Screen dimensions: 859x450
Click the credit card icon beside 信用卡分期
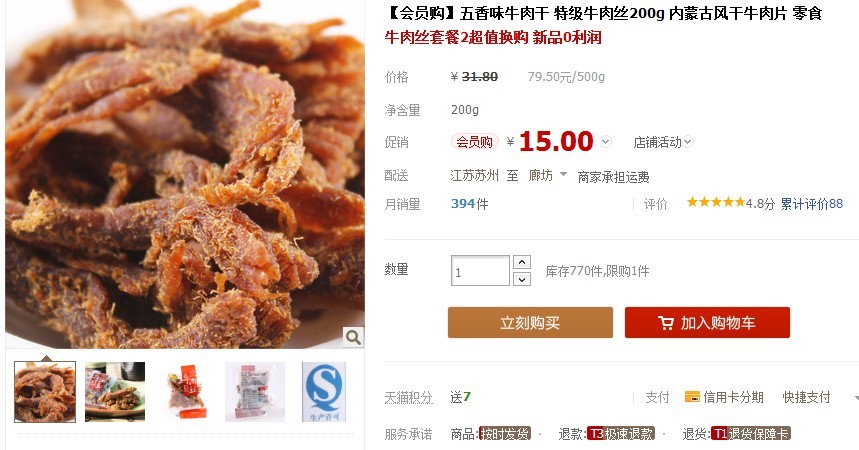pos(692,397)
